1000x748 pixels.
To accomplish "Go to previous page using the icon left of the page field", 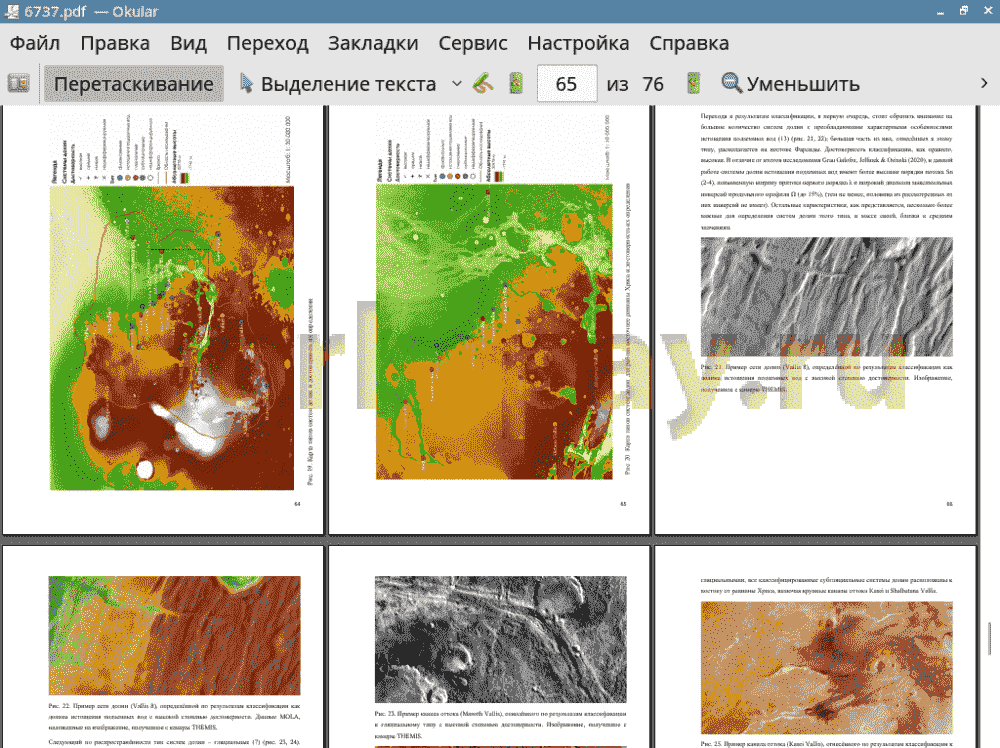I will [x=516, y=84].
